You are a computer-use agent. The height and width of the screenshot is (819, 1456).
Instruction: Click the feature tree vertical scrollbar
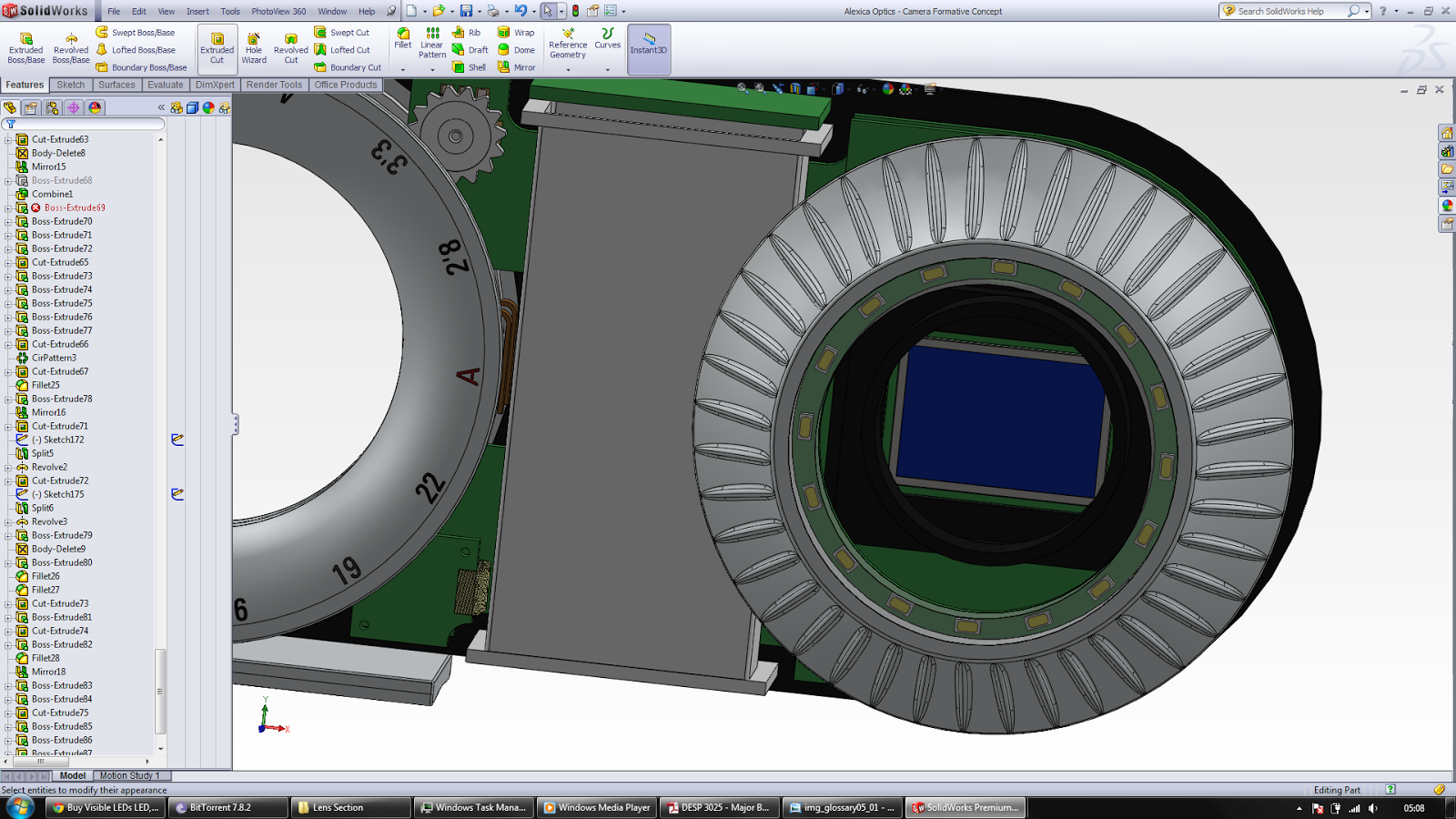tap(161, 692)
